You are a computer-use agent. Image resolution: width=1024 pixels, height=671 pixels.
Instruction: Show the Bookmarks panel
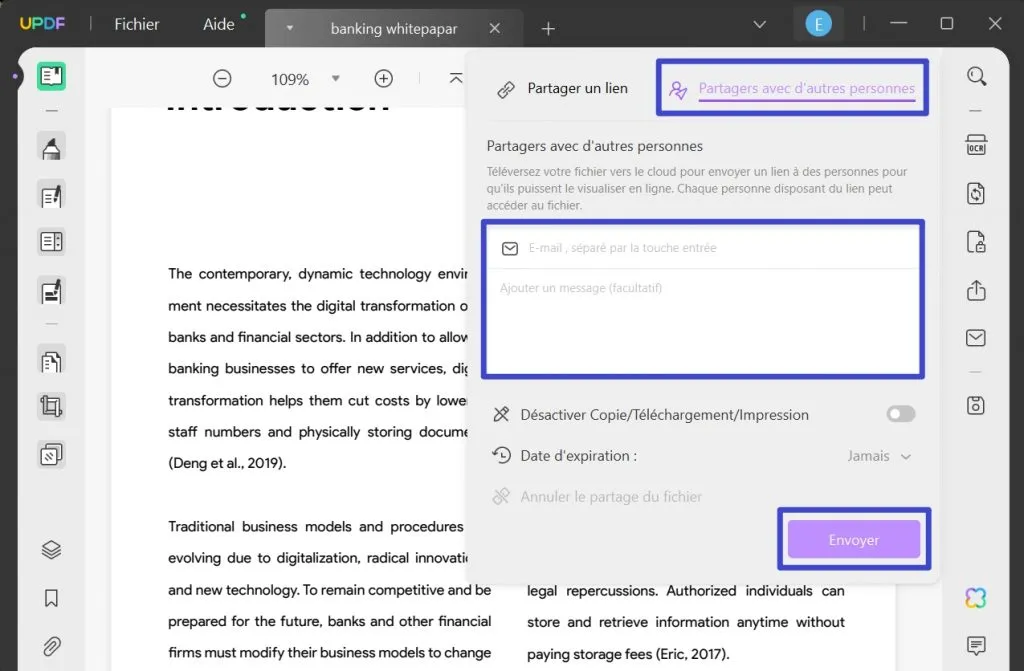pyautogui.click(x=51, y=598)
